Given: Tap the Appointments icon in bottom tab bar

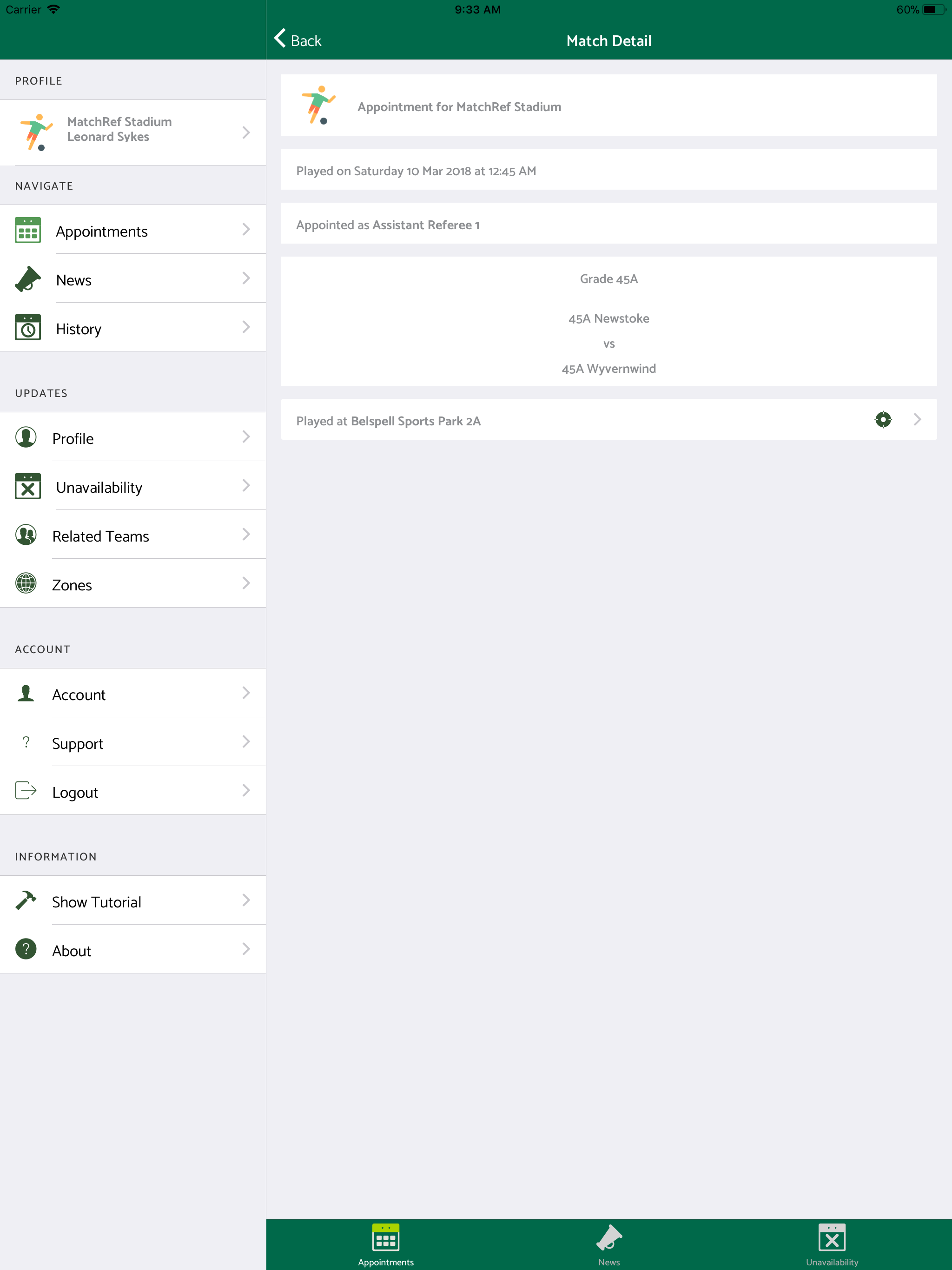Looking at the screenshot, I should coord(386,1238).
